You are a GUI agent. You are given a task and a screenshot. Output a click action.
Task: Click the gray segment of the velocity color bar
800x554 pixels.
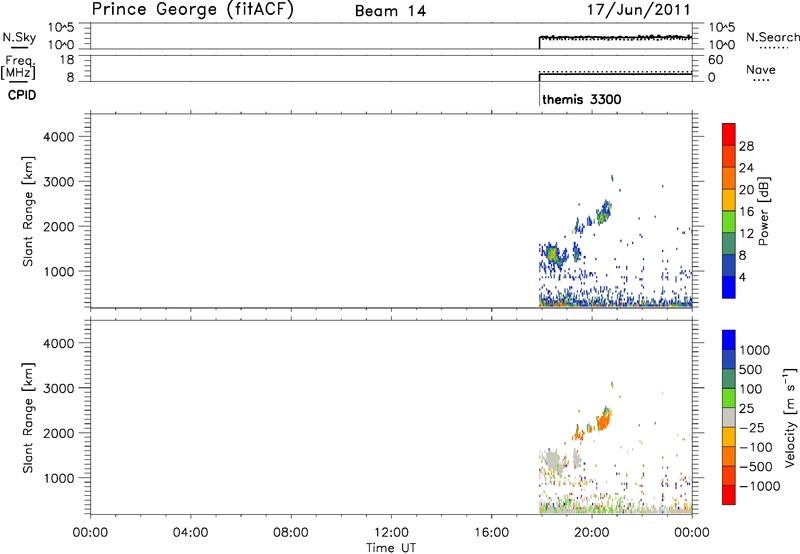click(729, 418)
